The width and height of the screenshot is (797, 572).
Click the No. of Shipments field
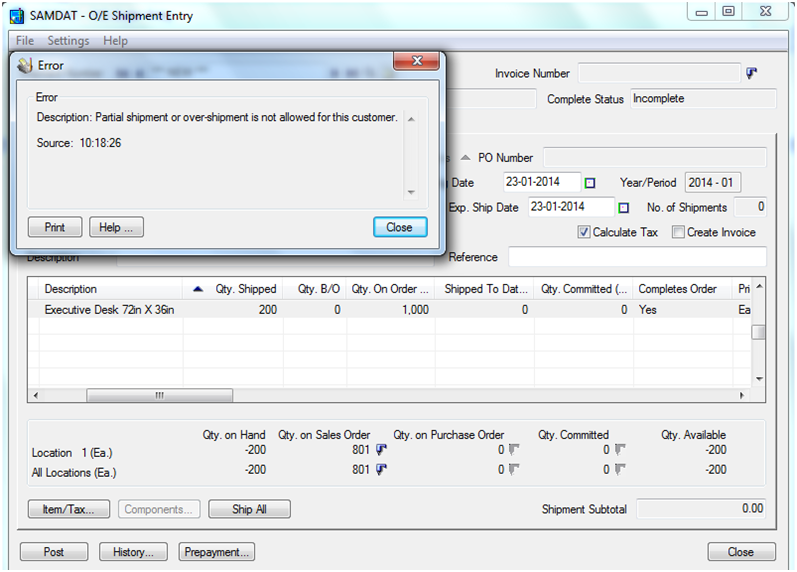(x=751, y=207)
